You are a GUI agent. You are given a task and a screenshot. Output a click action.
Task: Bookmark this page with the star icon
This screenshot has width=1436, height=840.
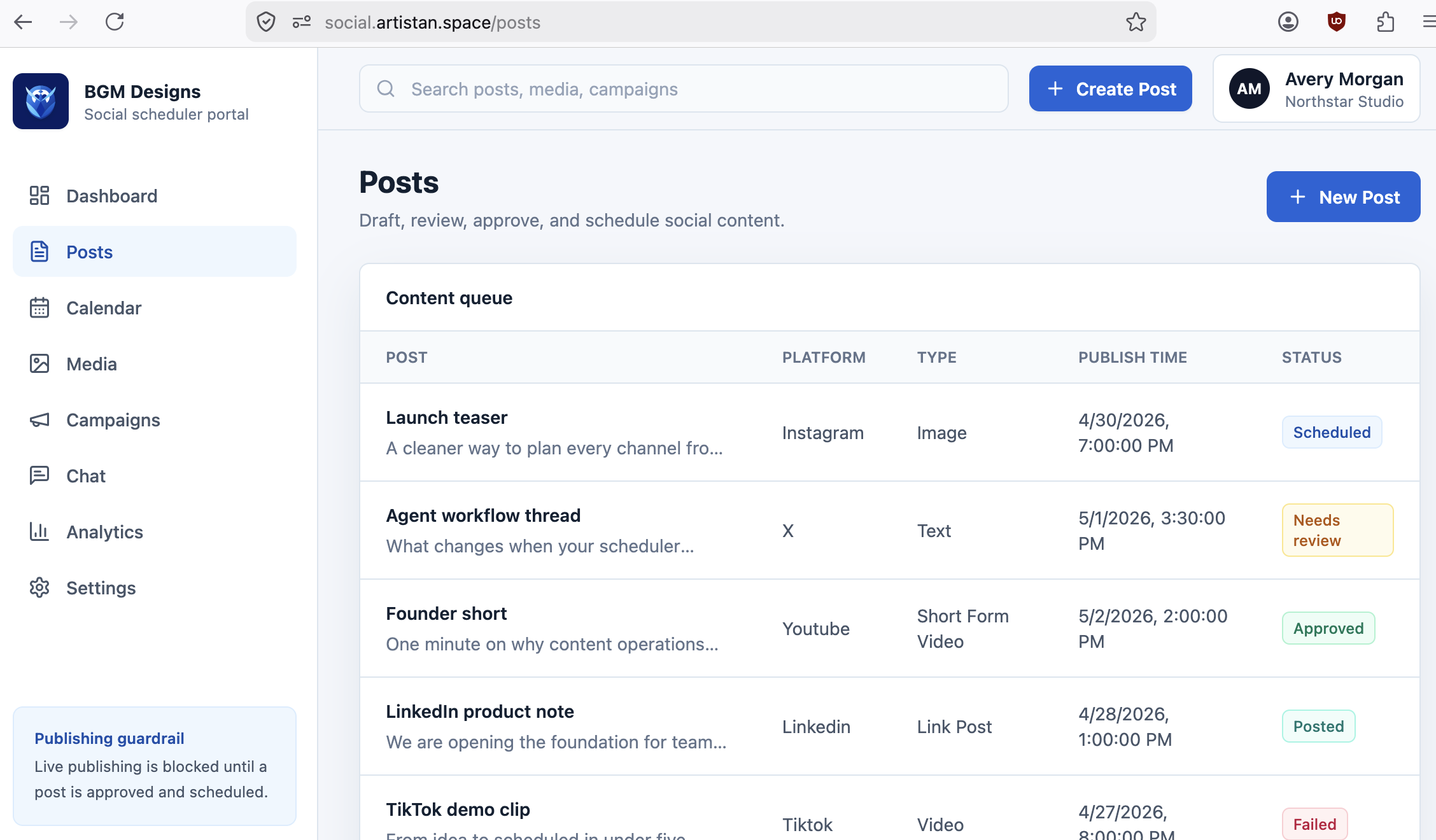click(1136, 22)
